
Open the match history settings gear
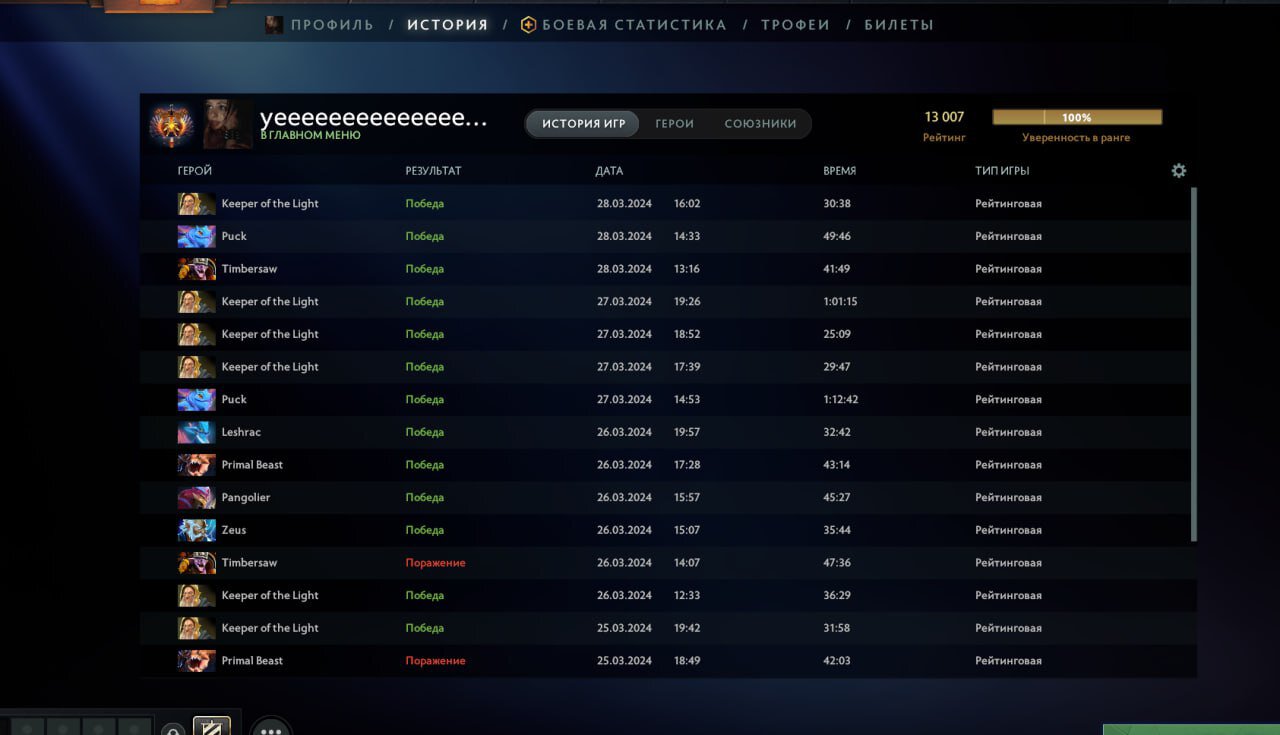1179,171
